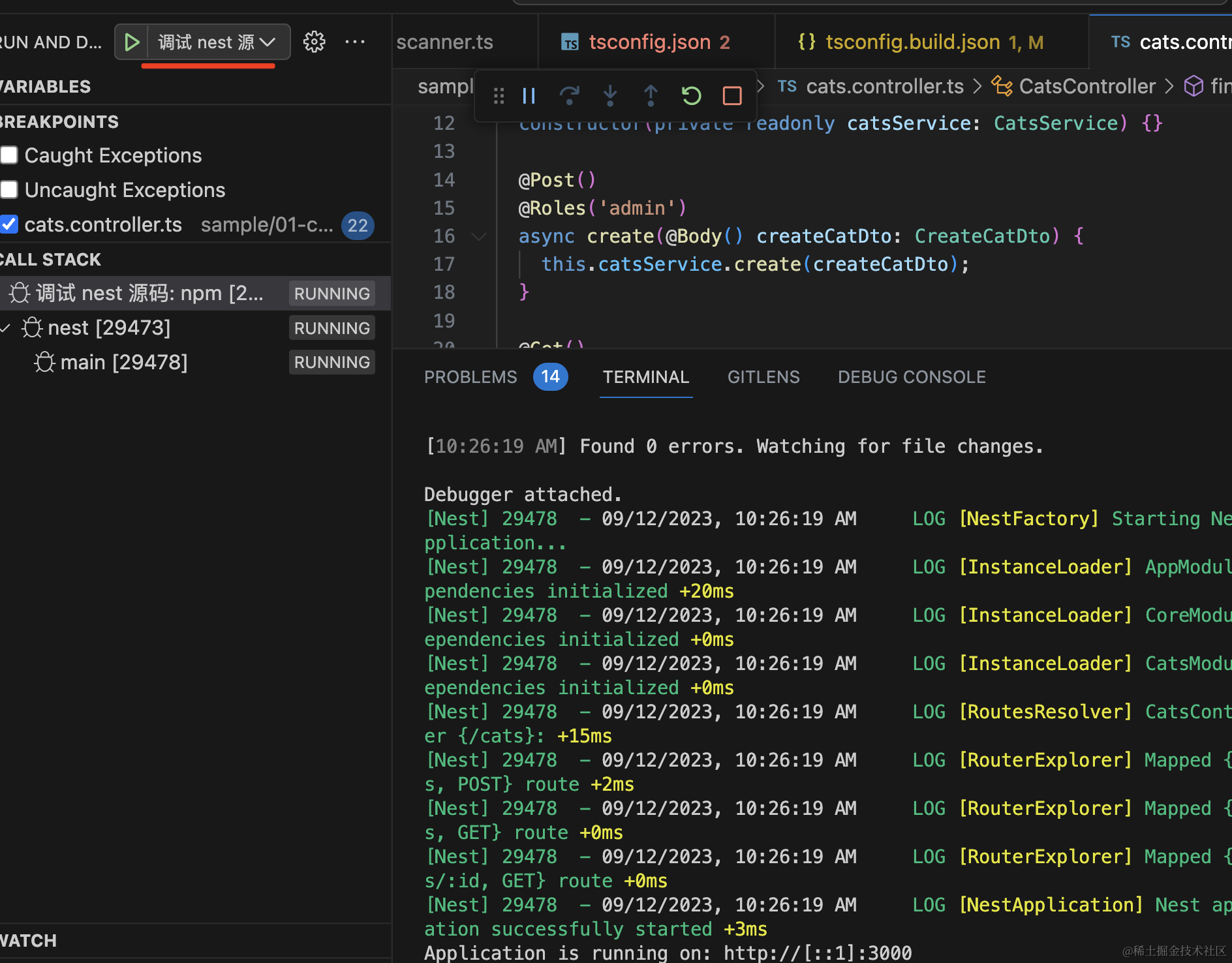The image size is (1232, 963).
Task: Disable the cats.controller.ts breakpoint checkbox
Action: [9, 224]
